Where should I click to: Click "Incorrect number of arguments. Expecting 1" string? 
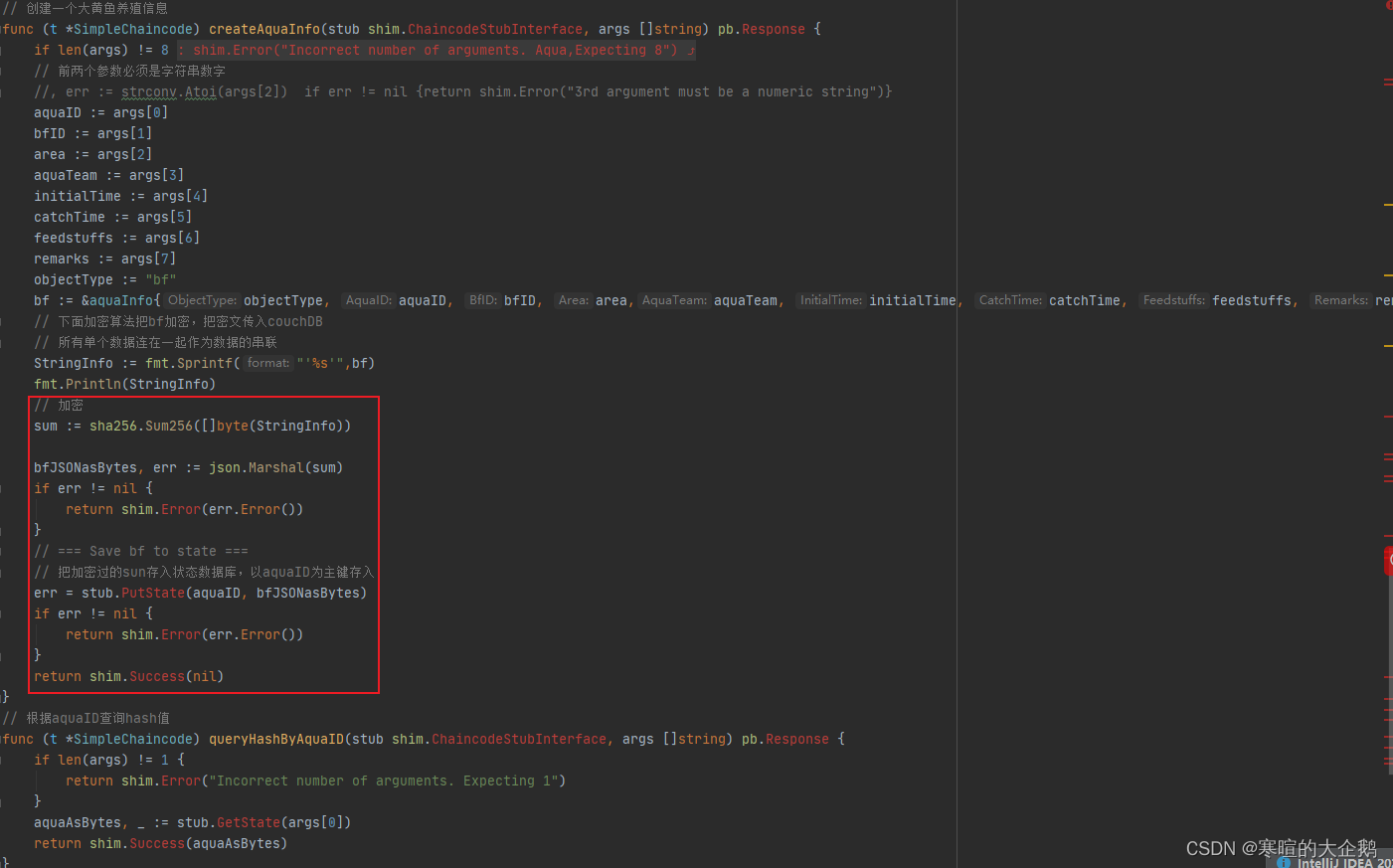384,781
